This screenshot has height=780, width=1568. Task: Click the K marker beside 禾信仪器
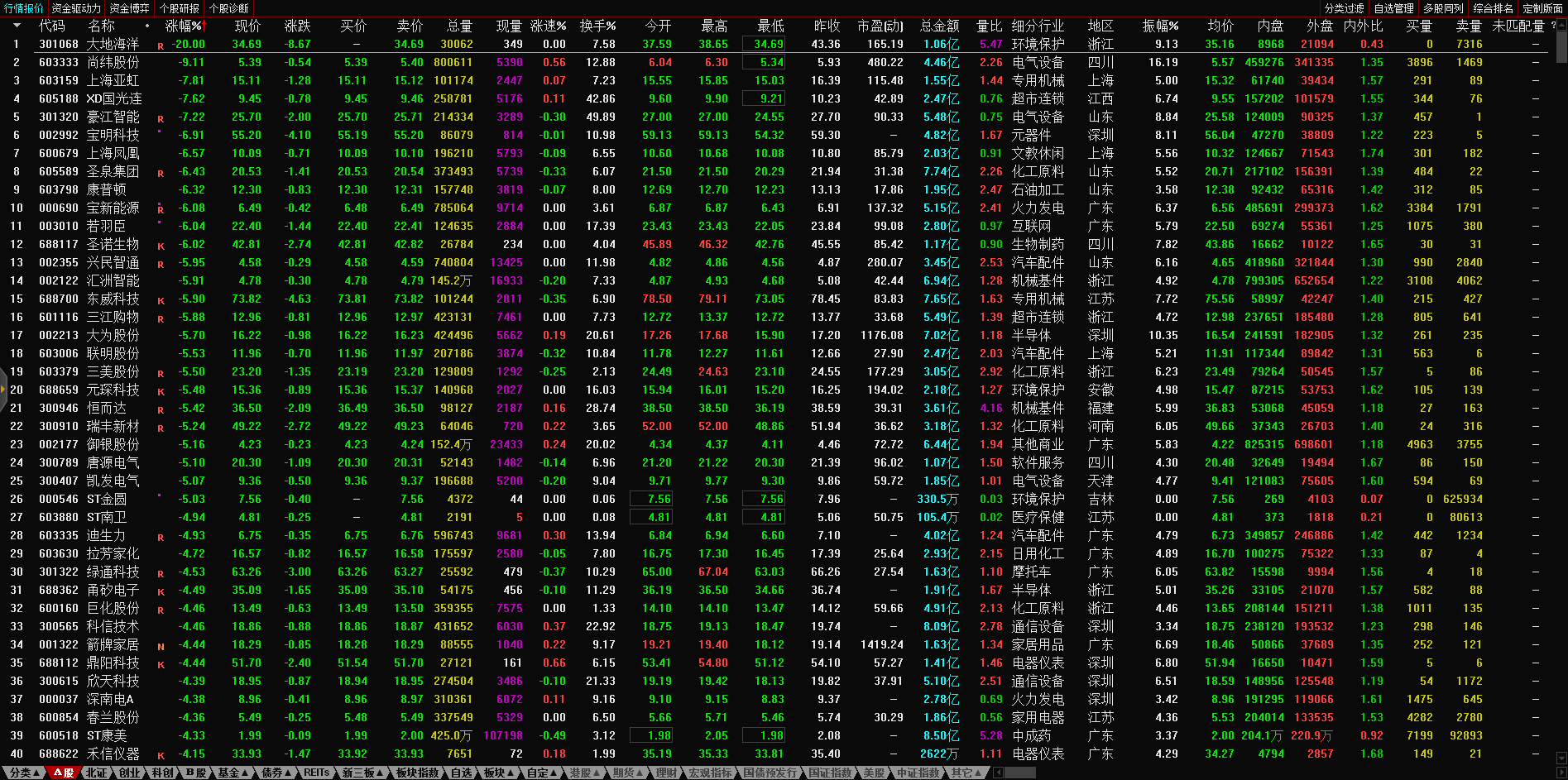click(161, 756)
